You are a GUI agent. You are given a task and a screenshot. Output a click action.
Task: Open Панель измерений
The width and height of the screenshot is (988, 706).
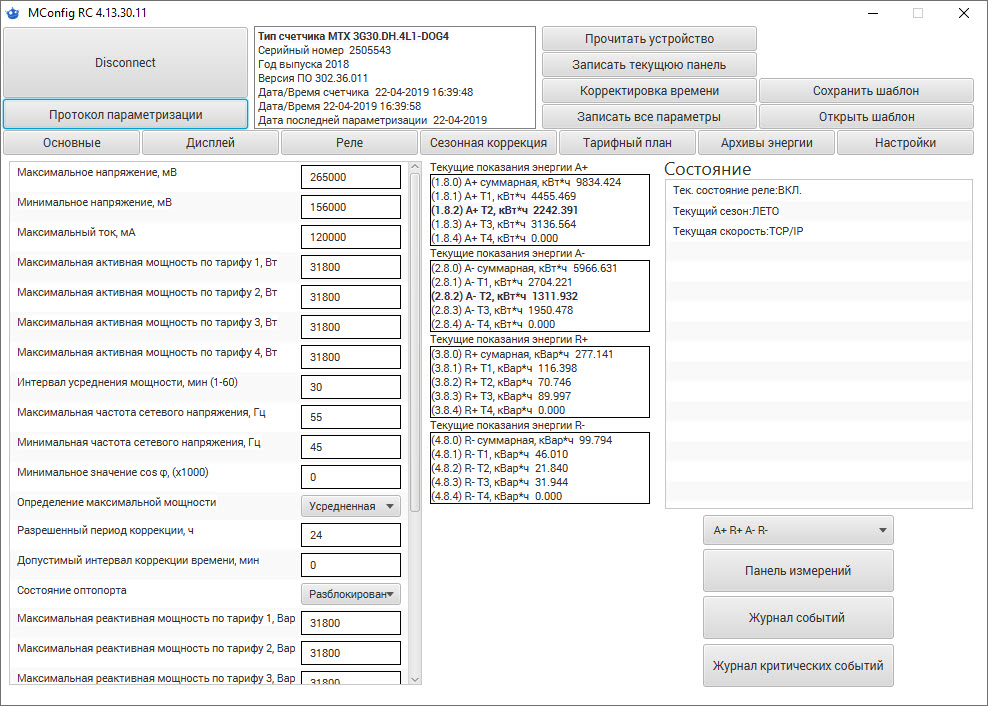(x=798, y=571)
